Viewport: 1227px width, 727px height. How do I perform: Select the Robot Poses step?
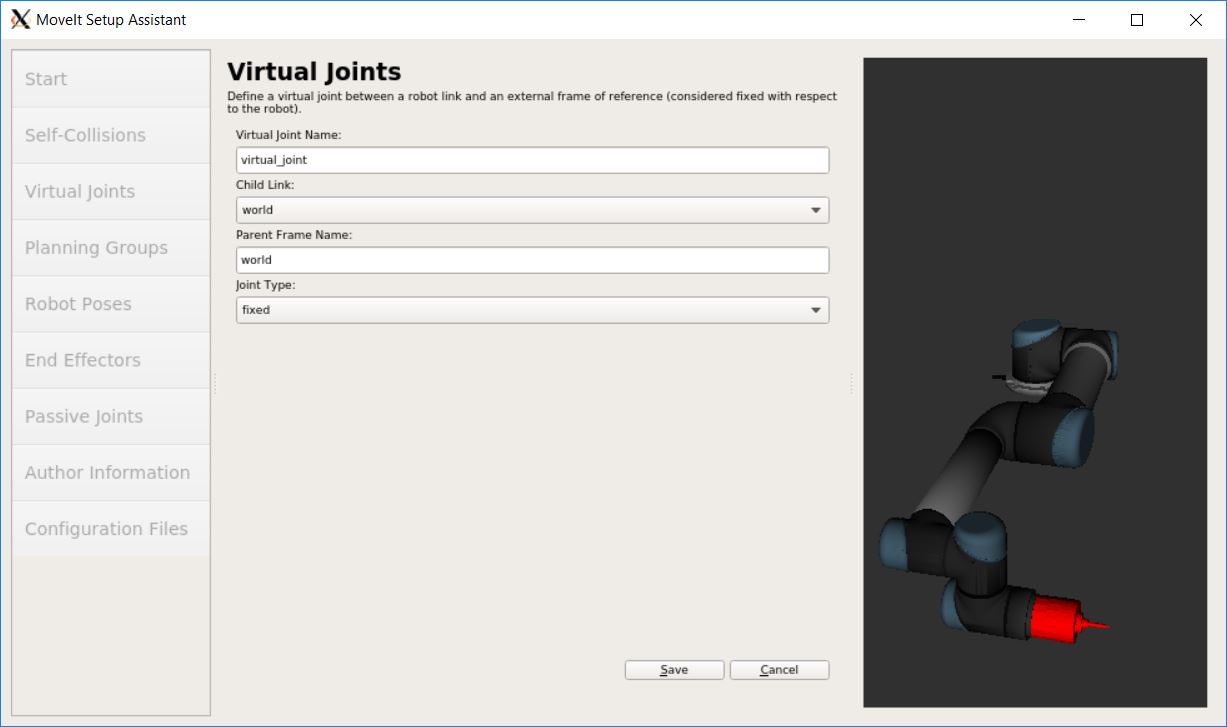click(110, 303)
